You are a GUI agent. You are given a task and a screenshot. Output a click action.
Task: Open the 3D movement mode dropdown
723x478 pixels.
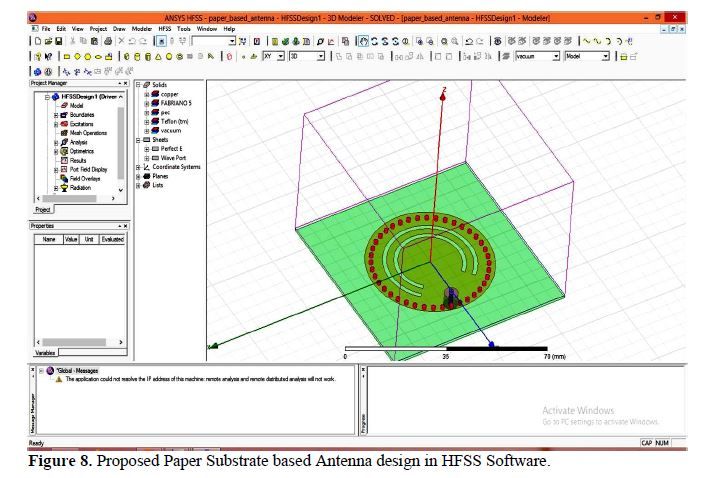pyautogui.click(x=321, y=56)
